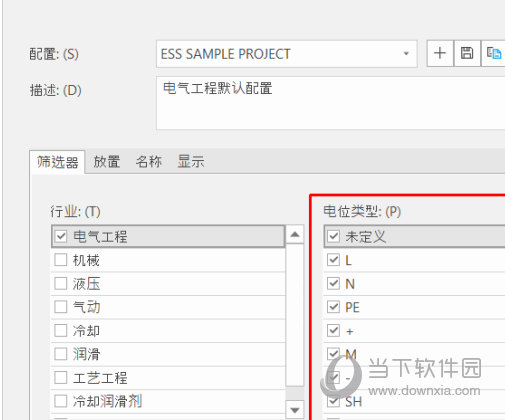
Task: Click the plus icon to add new configuration
Action: coord(440,53)
